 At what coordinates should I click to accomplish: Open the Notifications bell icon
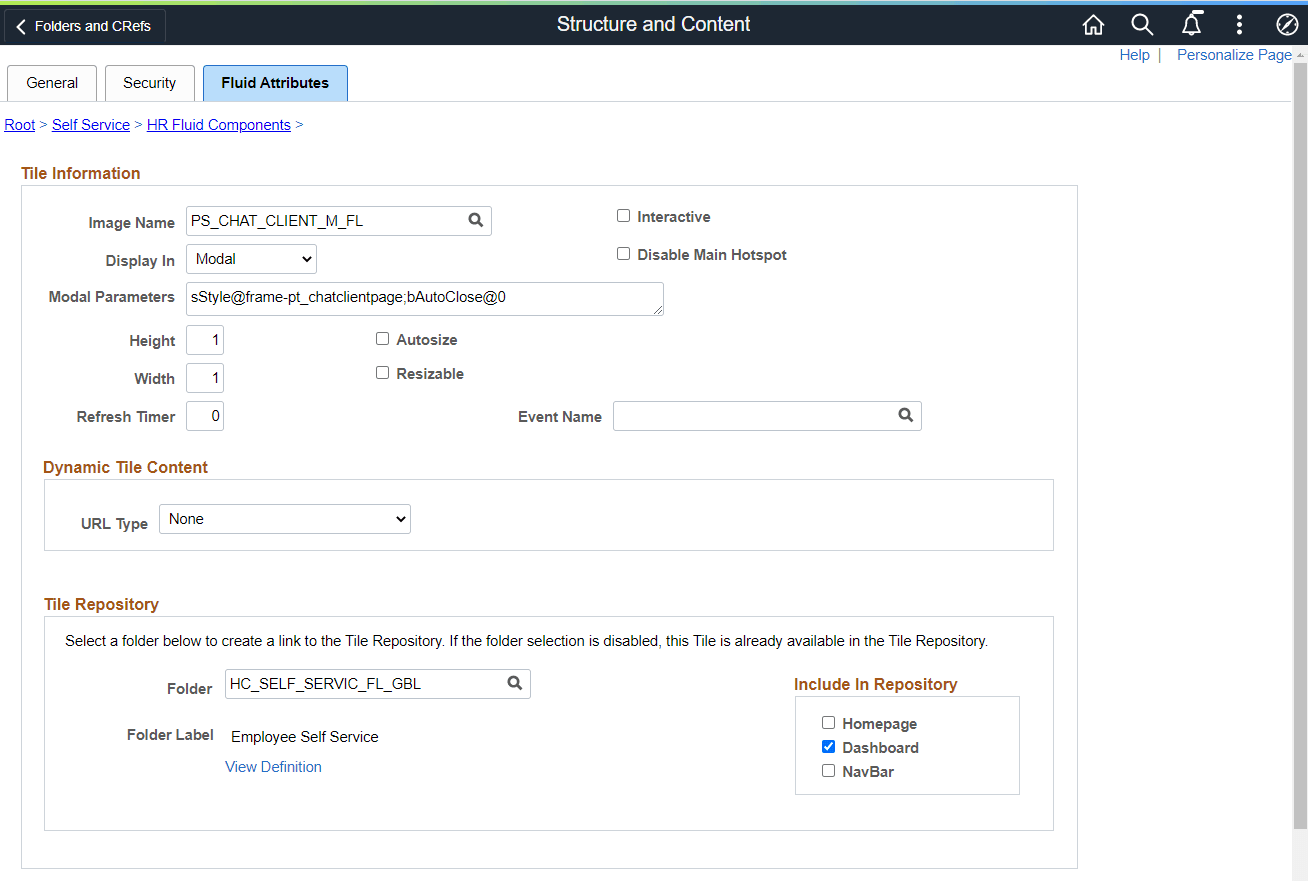(1191, 24)
